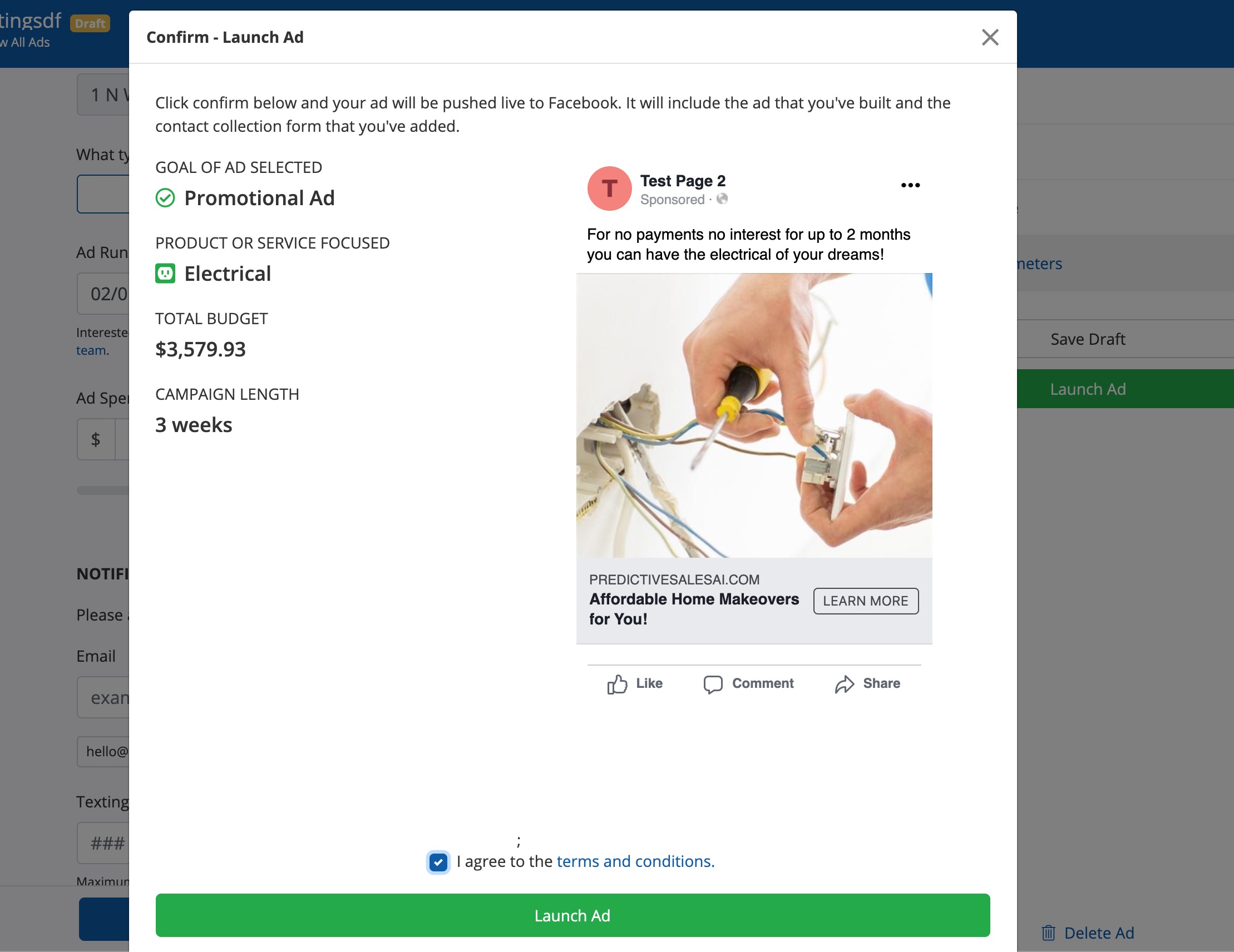Click the Test Page 2 name
This screenshot has height=952, width=1234.
pos(683,181)
